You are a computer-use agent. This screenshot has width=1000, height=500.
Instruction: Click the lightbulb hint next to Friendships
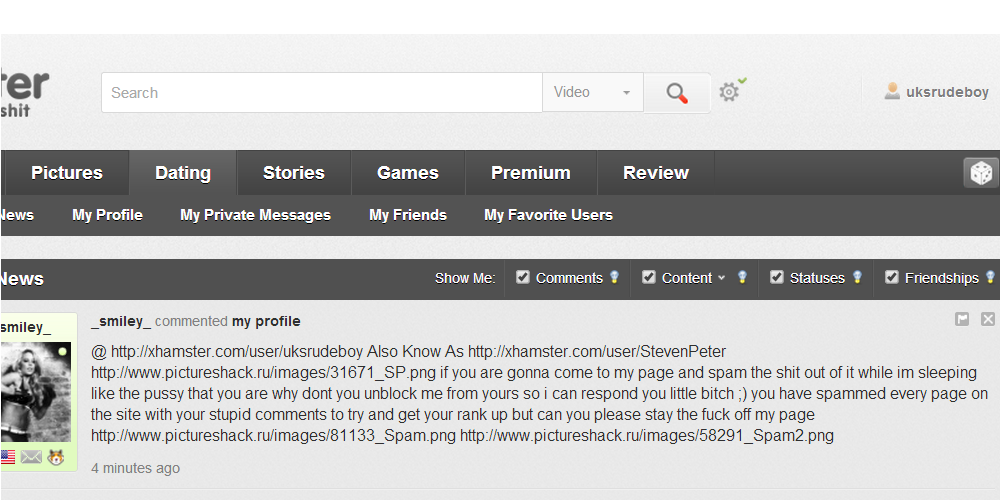(x=990, y=277)
